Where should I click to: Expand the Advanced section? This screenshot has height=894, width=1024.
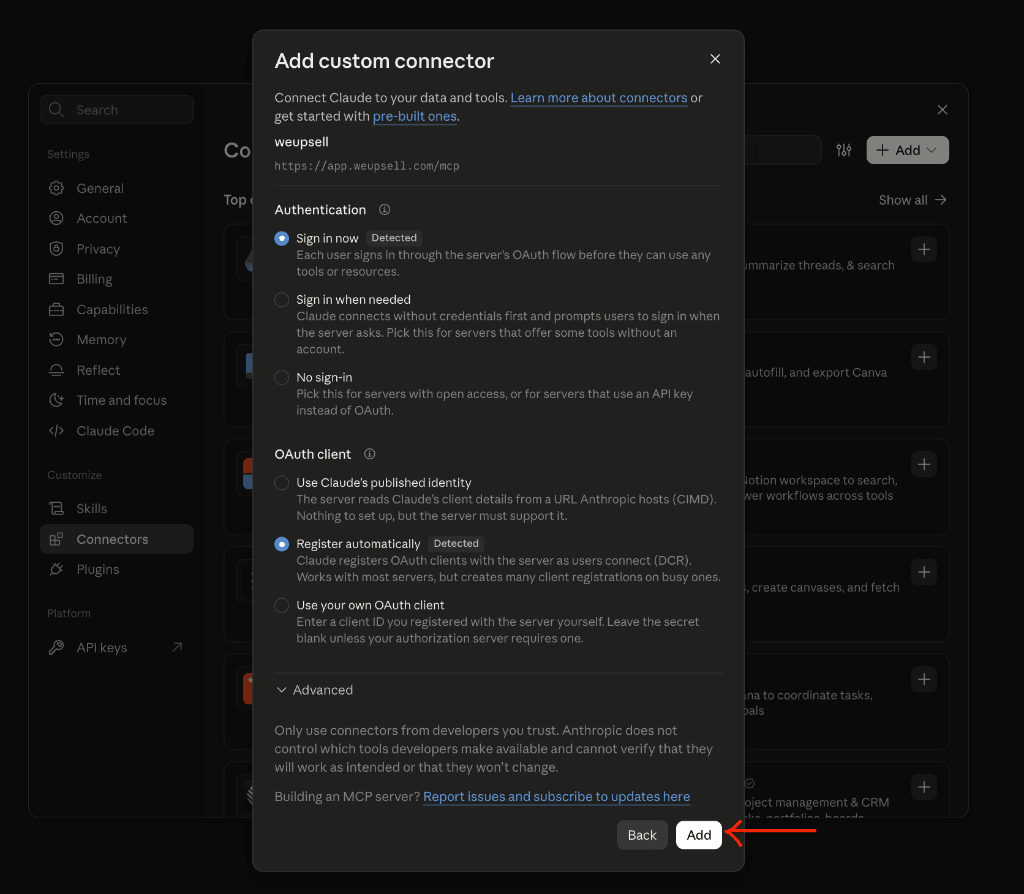coord(314,690)
